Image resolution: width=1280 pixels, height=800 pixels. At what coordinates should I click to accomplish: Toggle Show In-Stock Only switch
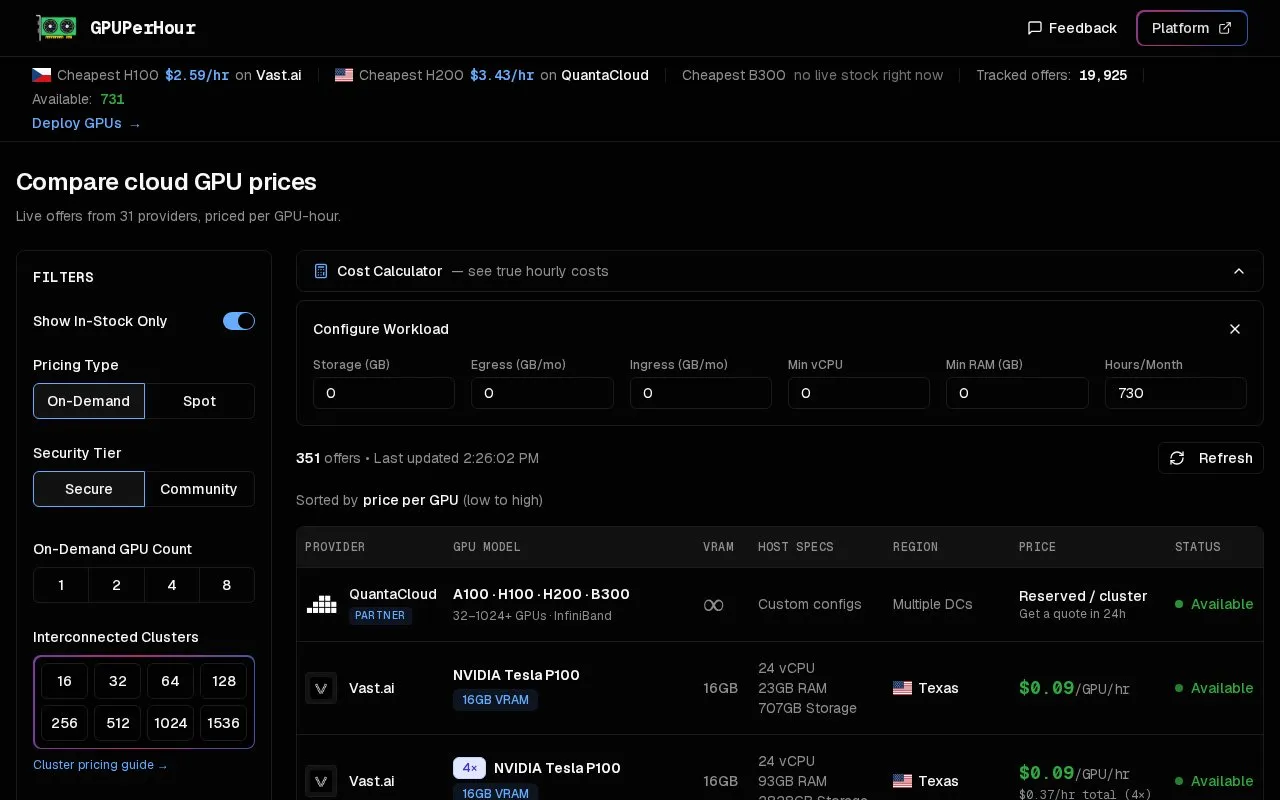point(239,321)
